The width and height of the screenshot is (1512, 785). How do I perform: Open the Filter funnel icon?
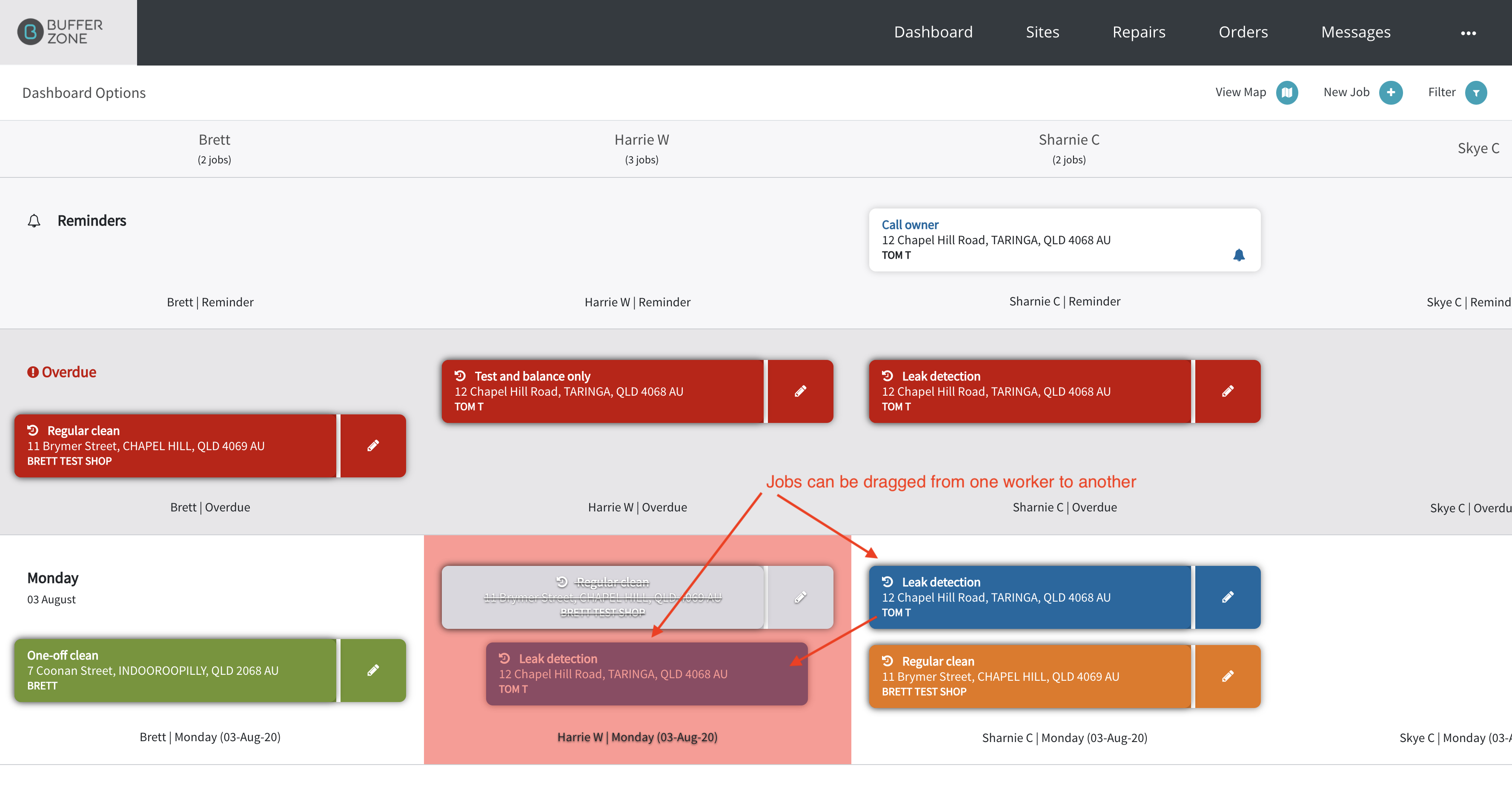click(x=1476, y=93)
